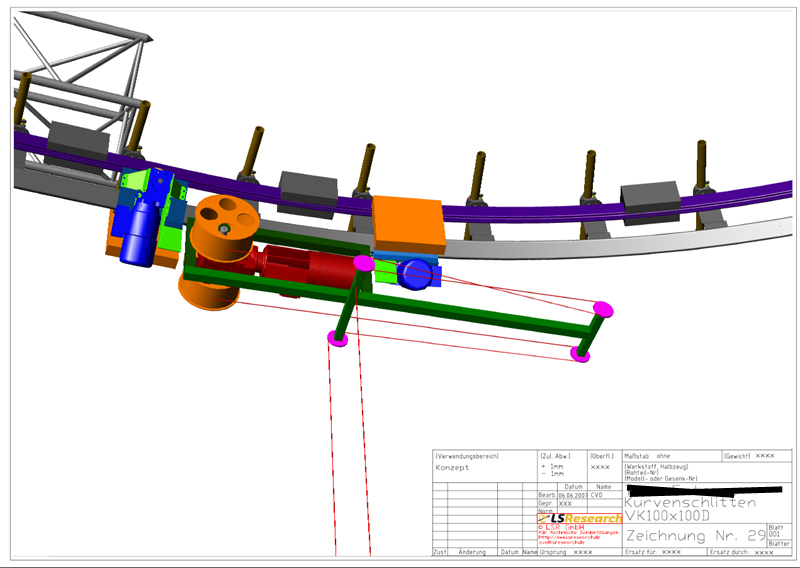Click the LSResearch company logo
Screen dimensions: 800x568
coord(580,518)
